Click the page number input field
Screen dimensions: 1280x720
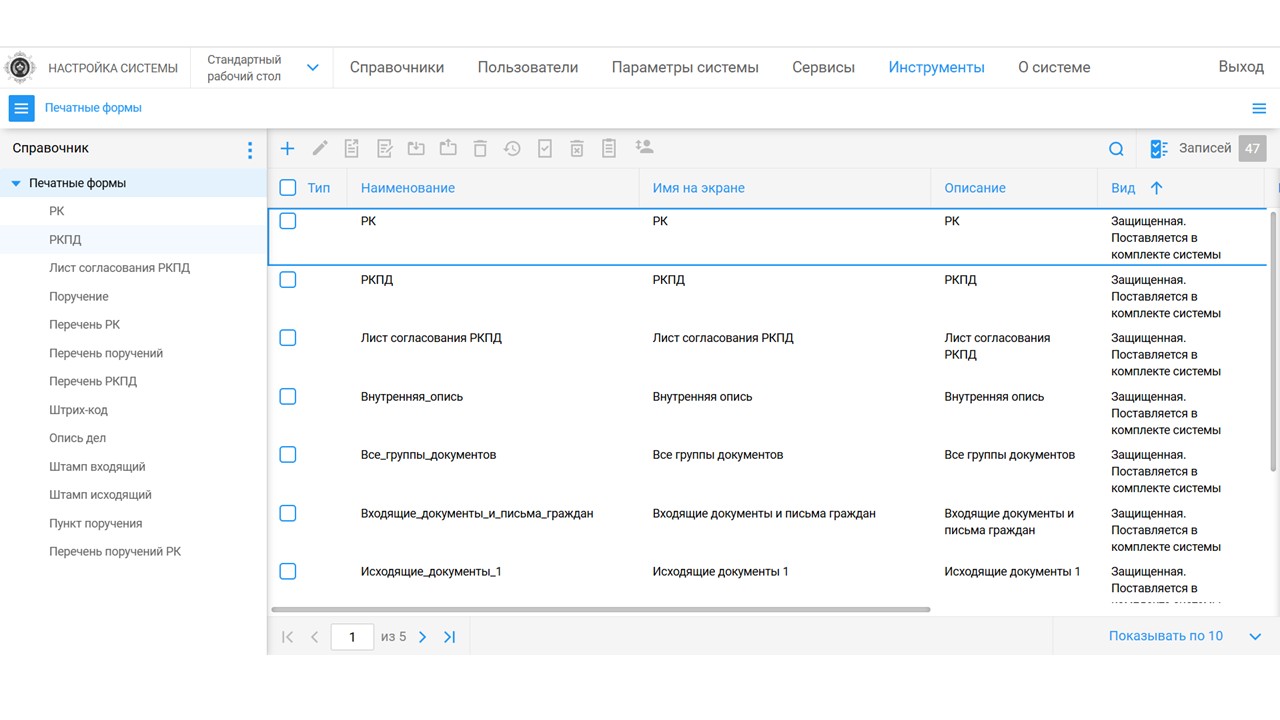click(x=352, y=637)
